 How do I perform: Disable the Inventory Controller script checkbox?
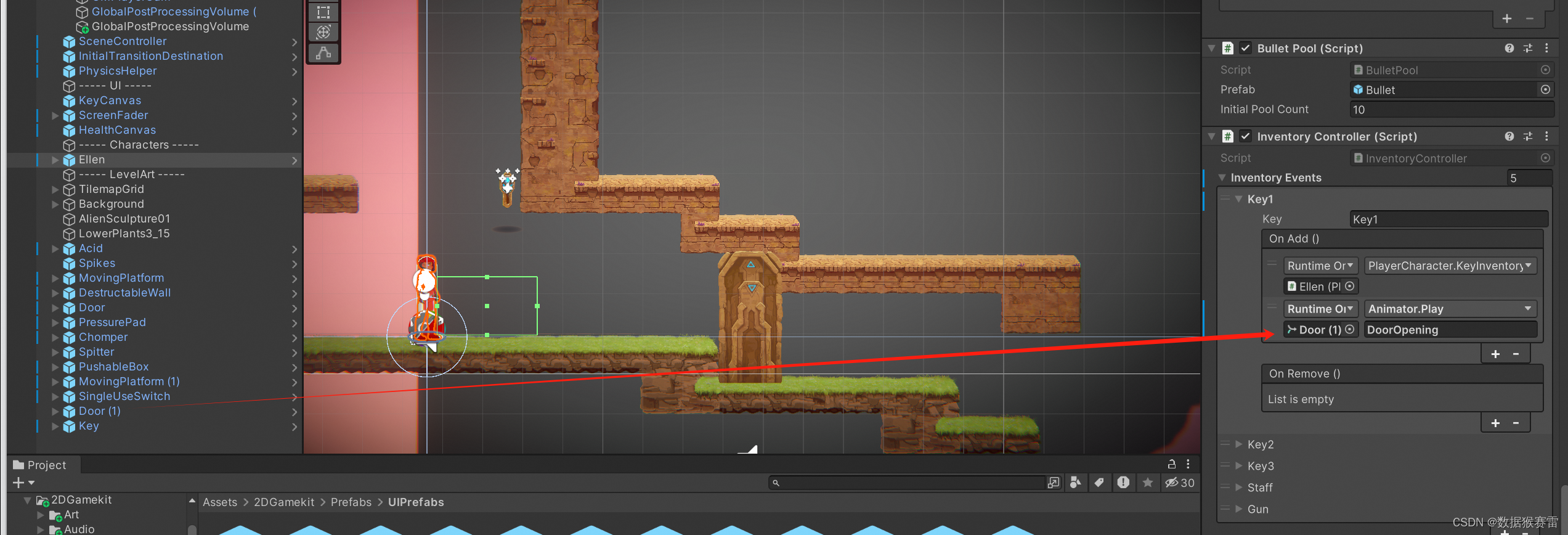[x=1245, y=136]
